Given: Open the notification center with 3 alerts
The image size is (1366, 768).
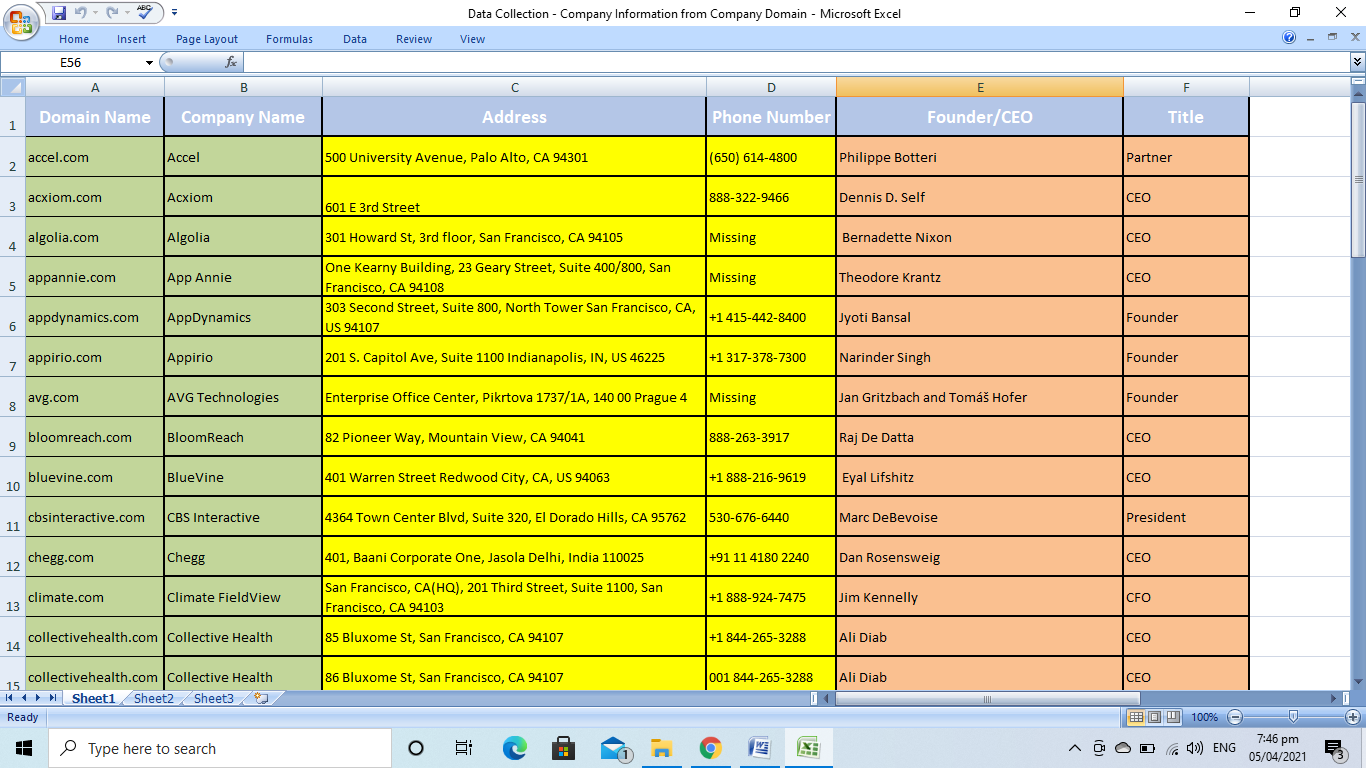Looking at the screenshot, I should [1334, 748].
